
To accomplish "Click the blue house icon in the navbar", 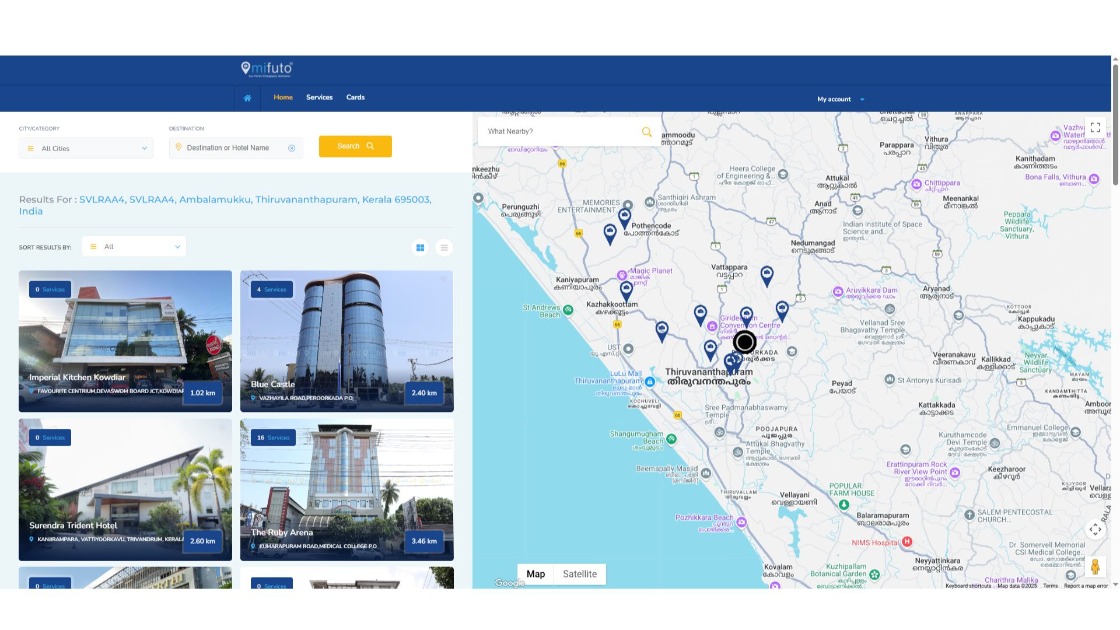I will coord(247,98).
